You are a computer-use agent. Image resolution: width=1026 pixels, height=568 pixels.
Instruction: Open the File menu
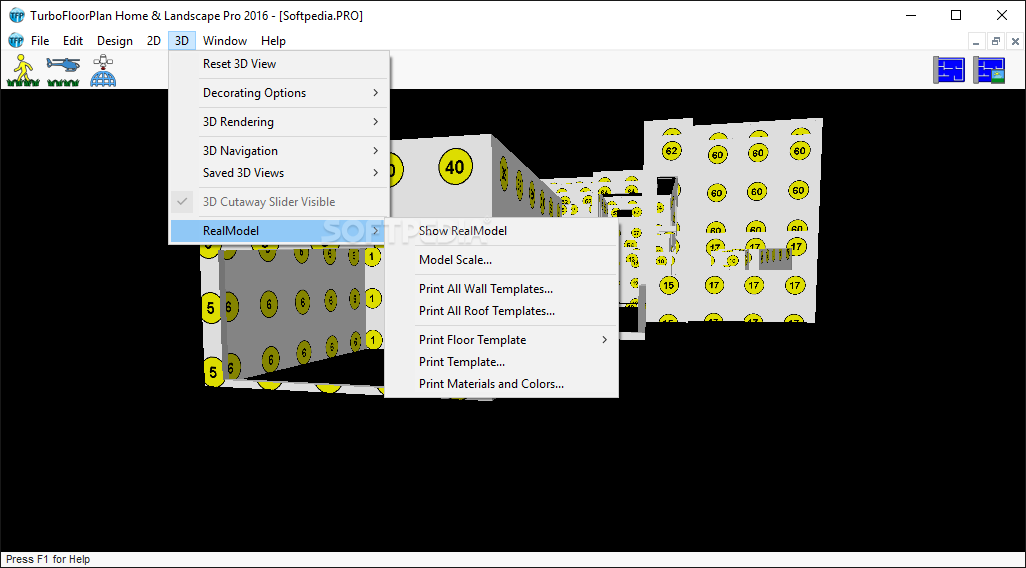click(40, 41)
